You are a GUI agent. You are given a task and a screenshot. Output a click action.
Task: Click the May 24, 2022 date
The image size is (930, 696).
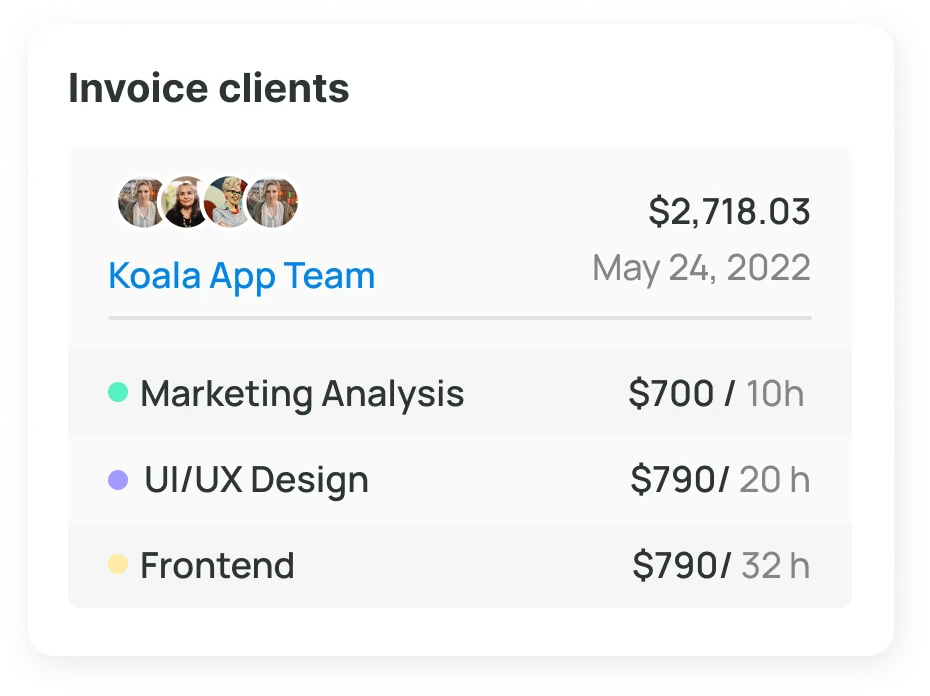pos(702,269)
